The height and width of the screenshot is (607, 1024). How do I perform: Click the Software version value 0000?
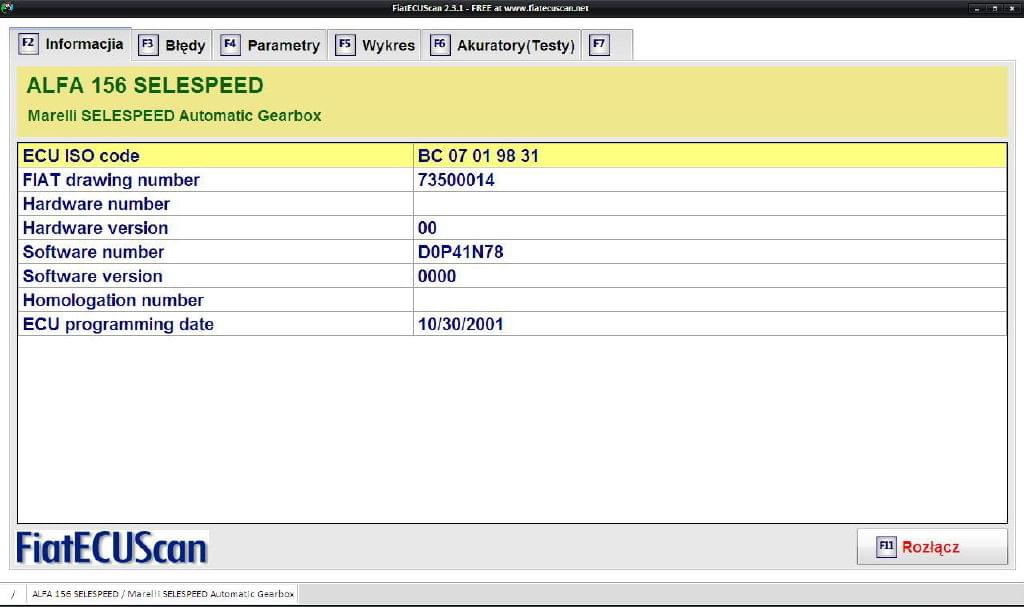coord(437,276)
